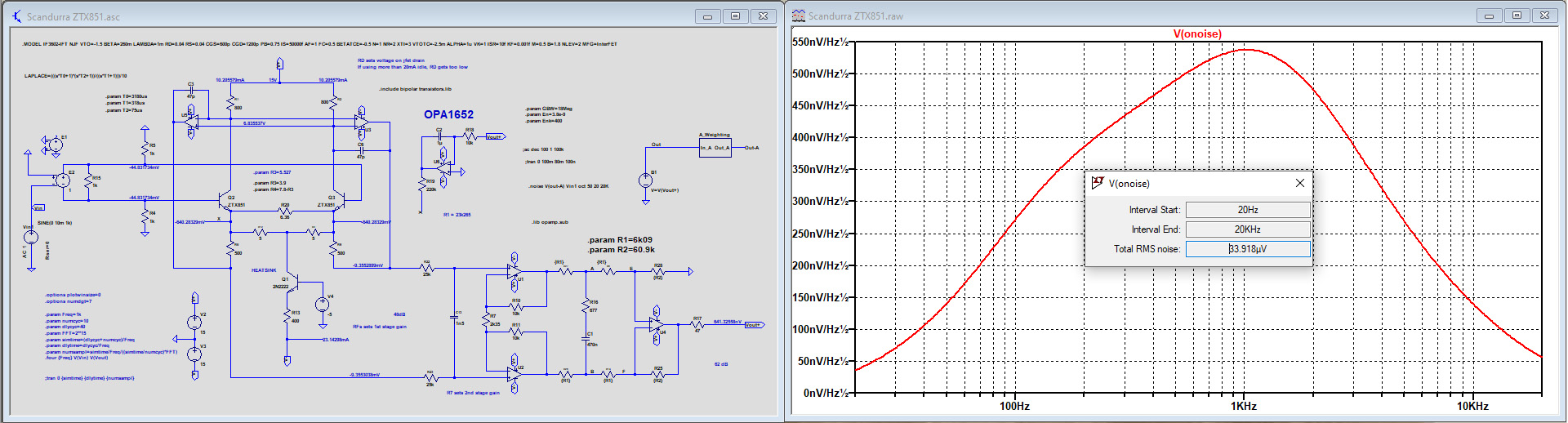1568x423 pixels.
Task: Click the Vin AC voltage source symbol
Action: pos(31,238)
